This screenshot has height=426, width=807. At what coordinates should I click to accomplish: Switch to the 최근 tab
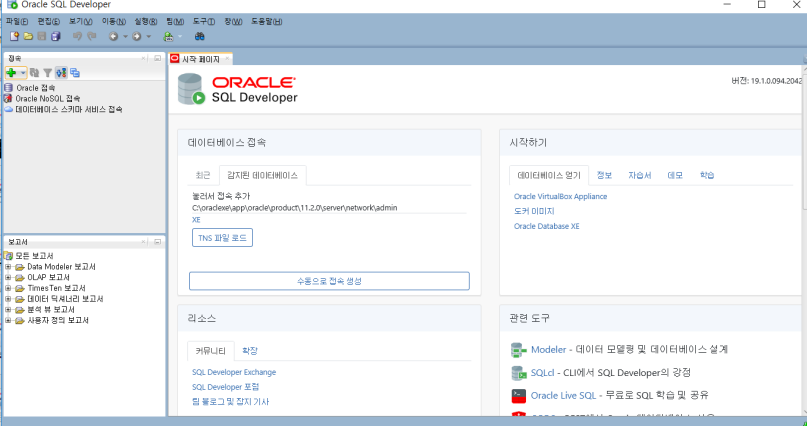pos(203,175)
